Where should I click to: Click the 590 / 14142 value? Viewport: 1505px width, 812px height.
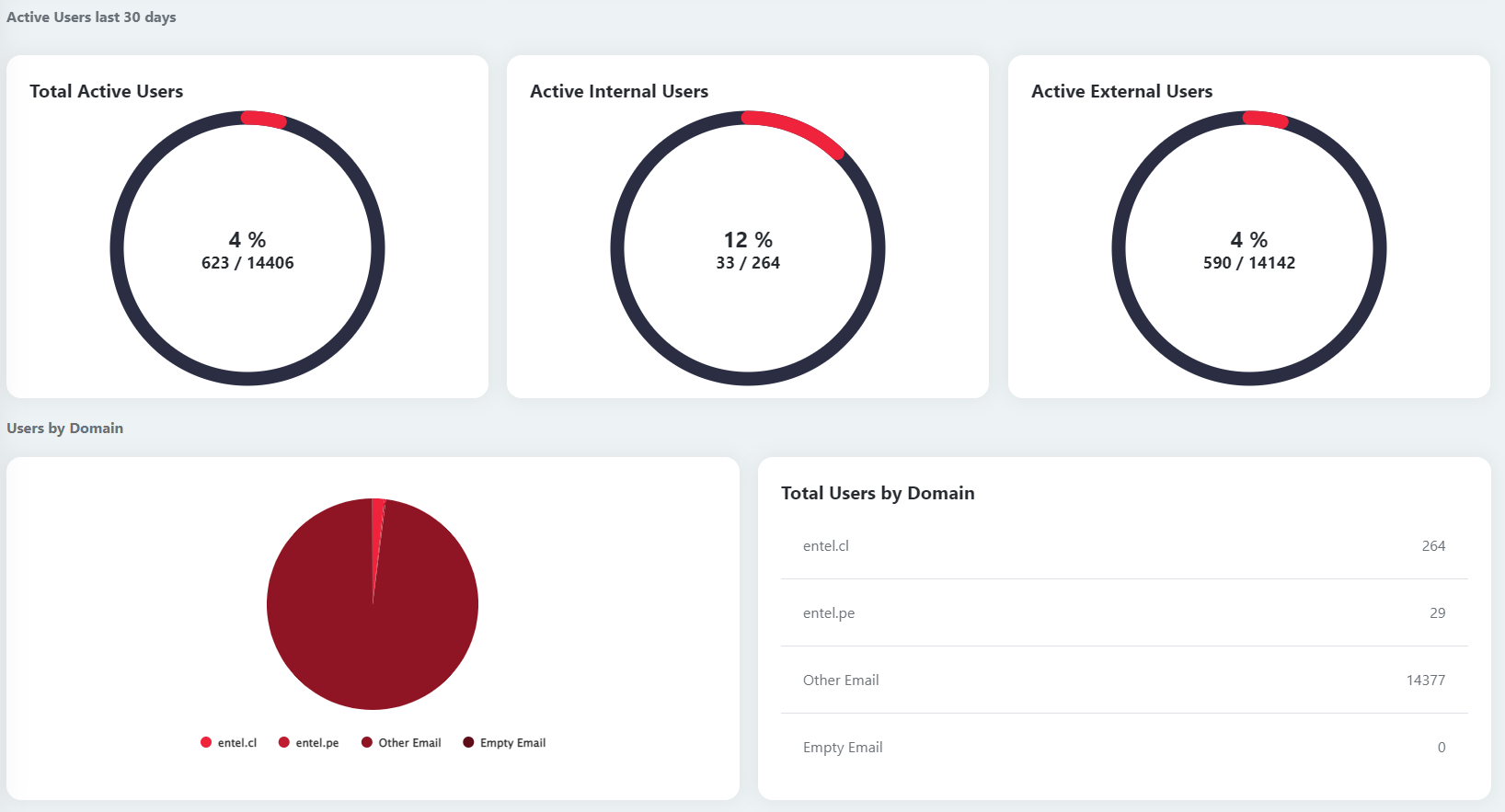[x=1249, y=263]
